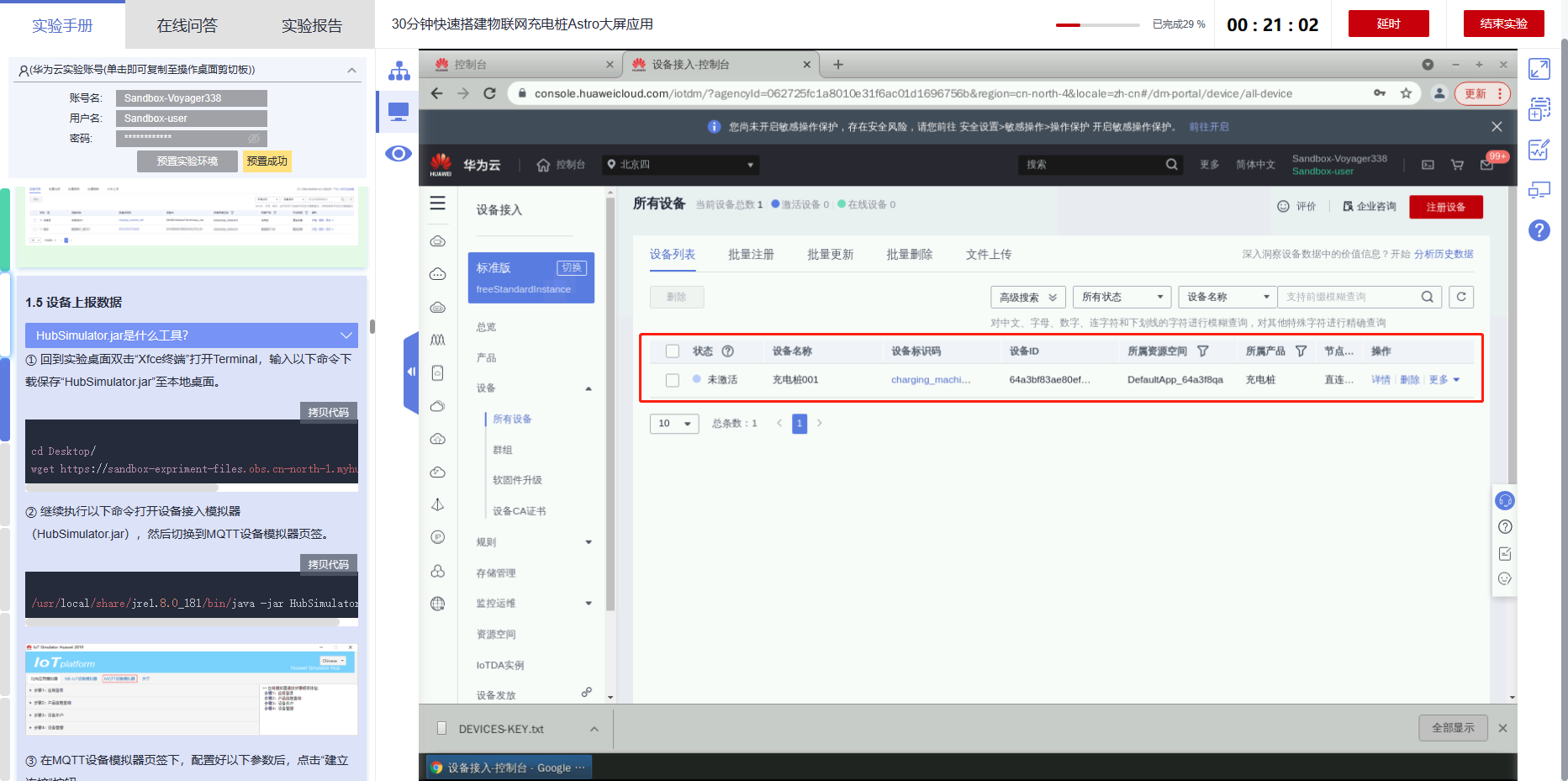Open the 更多 actions dropdown for 充电桩001
The height and width of the screenshot is (781, 1568).
point(1444,380)
